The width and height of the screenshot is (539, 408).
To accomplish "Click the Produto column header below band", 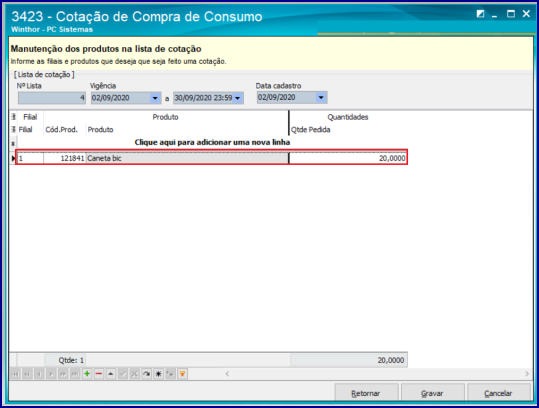I will tap(187, 130).
